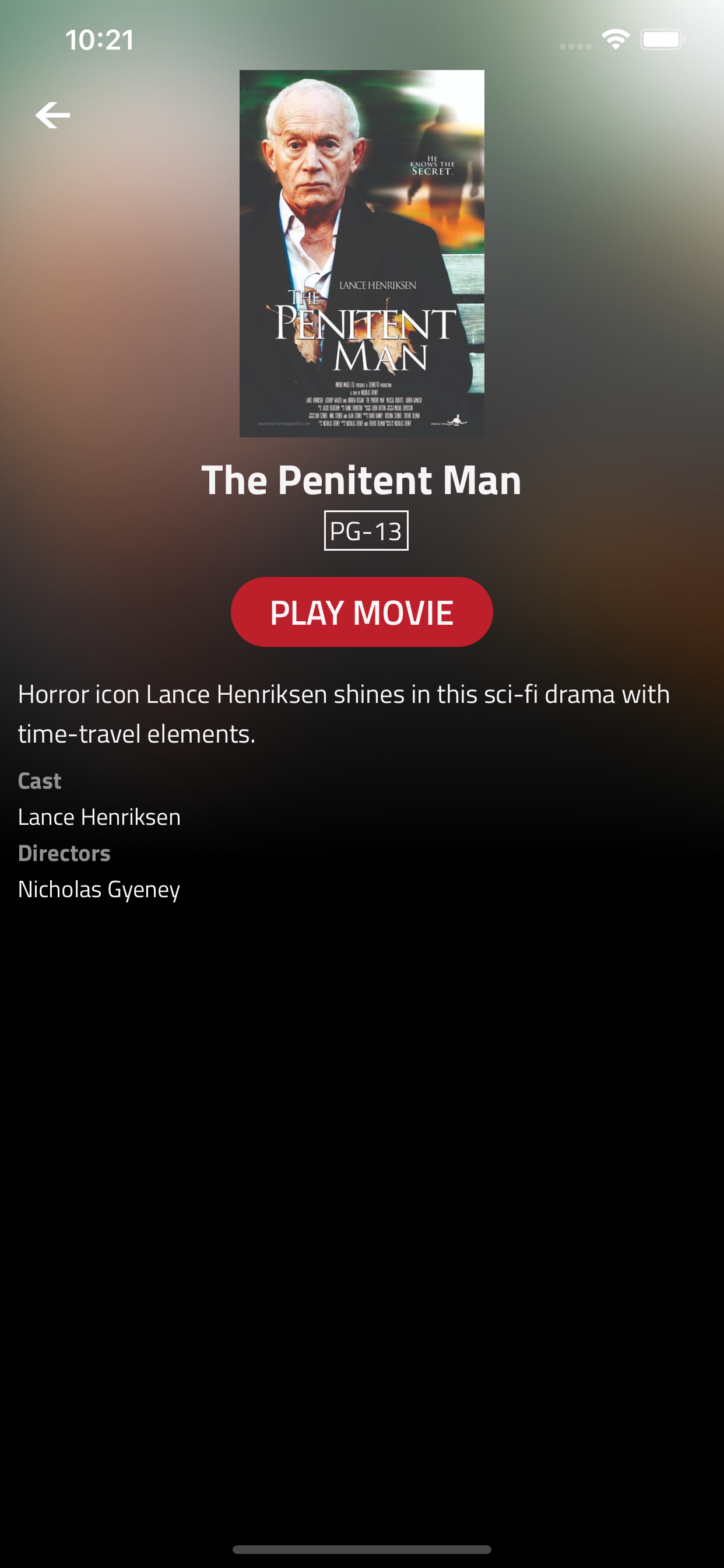Tap the PG-13 rating badge
The height and width of the screenshot is (1568, 724).
pyautogui.click(x=366, y=531)
